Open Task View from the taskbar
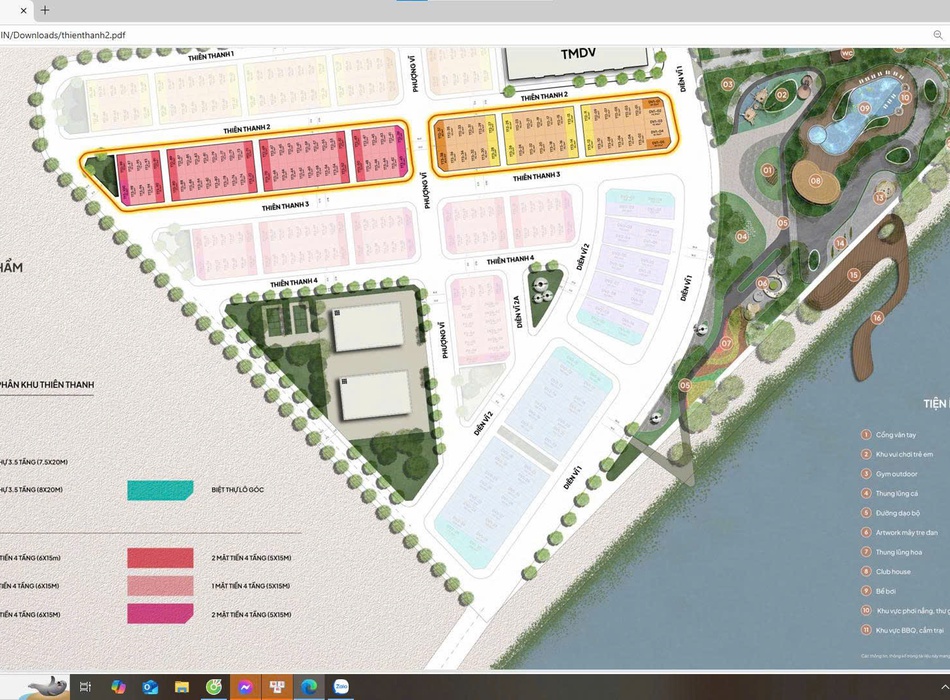950x700 pixels. coord(86,687)
